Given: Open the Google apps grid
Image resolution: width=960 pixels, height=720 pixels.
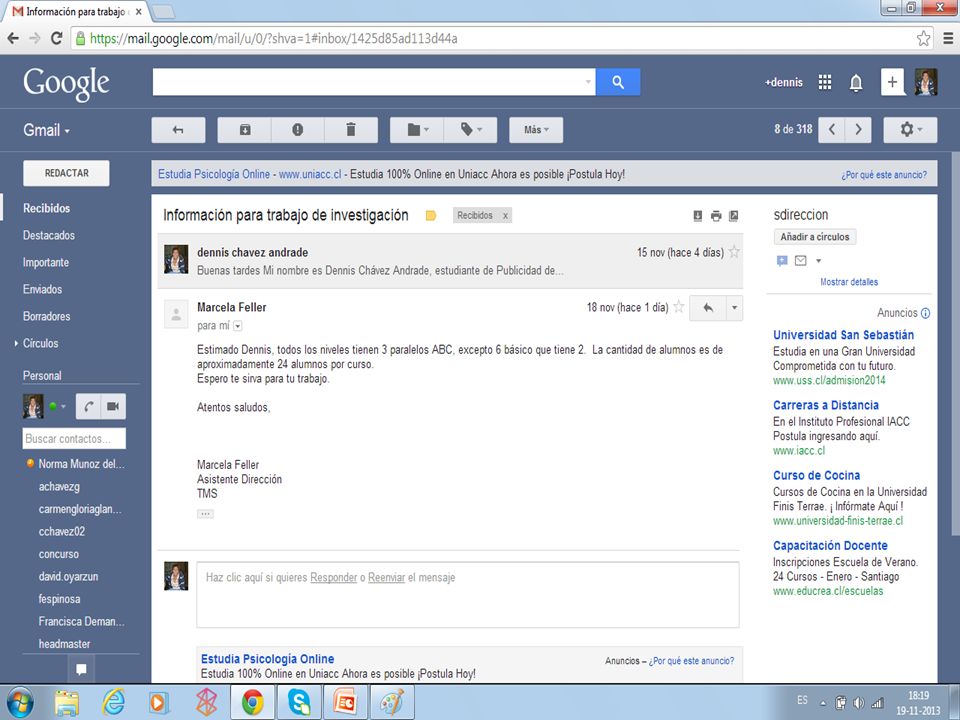Looking at the screenshot, I should coord(825,82).
